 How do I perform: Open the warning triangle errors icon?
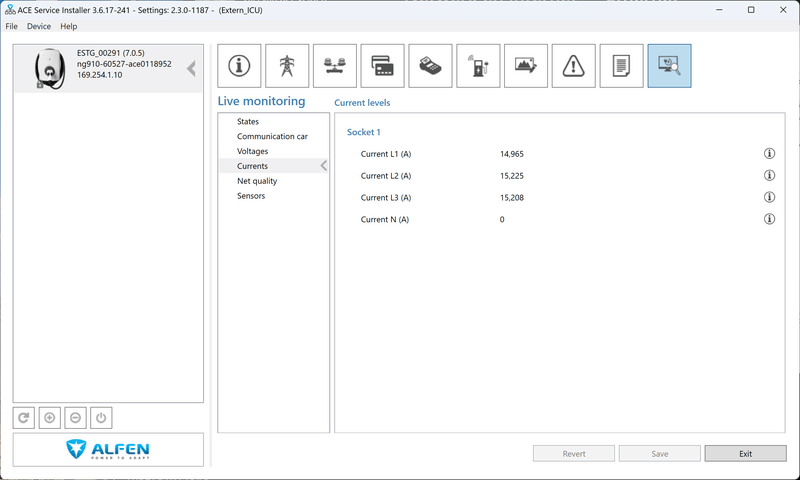tap(573, 66)
